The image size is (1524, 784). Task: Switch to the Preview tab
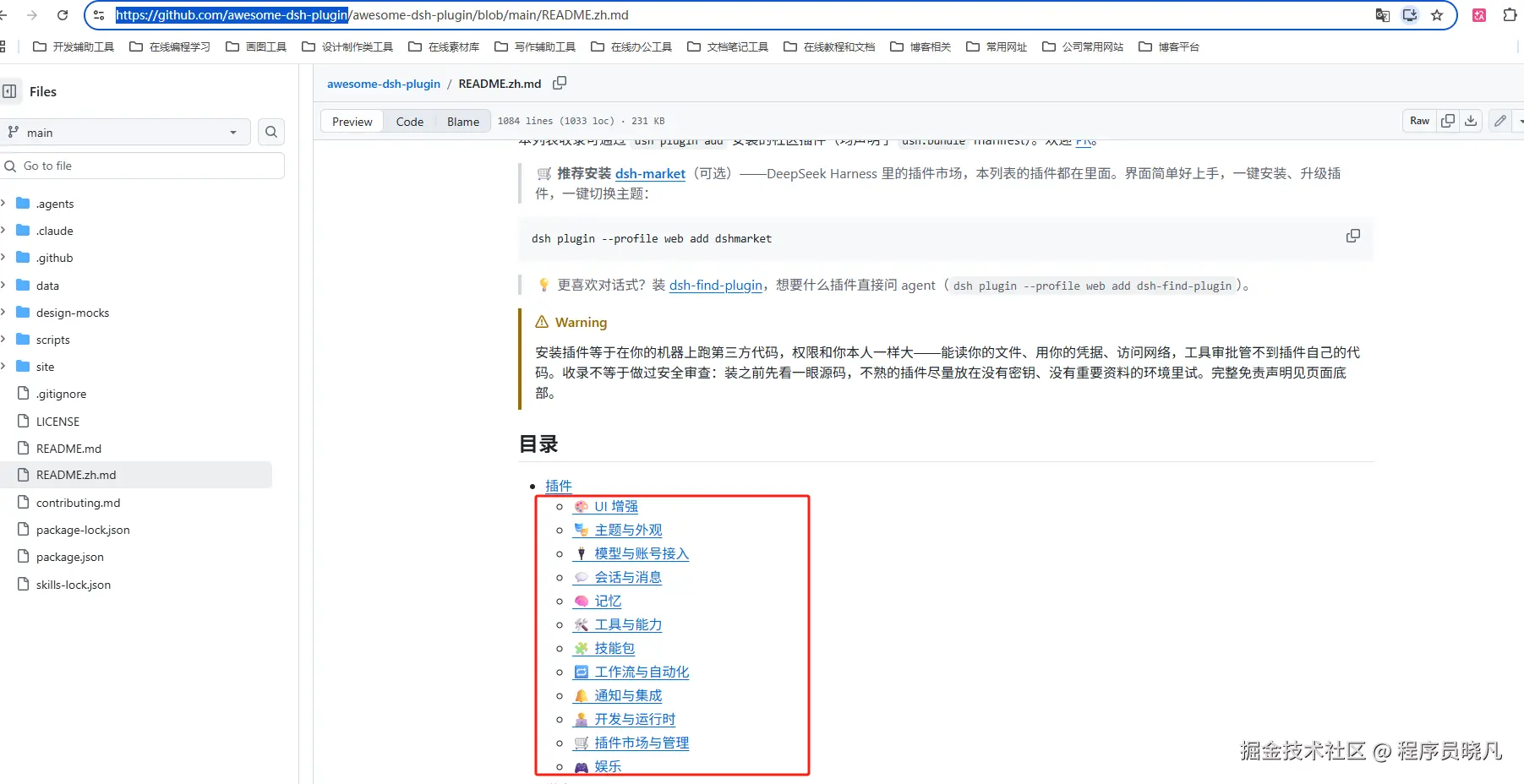[x=352, y=122]
